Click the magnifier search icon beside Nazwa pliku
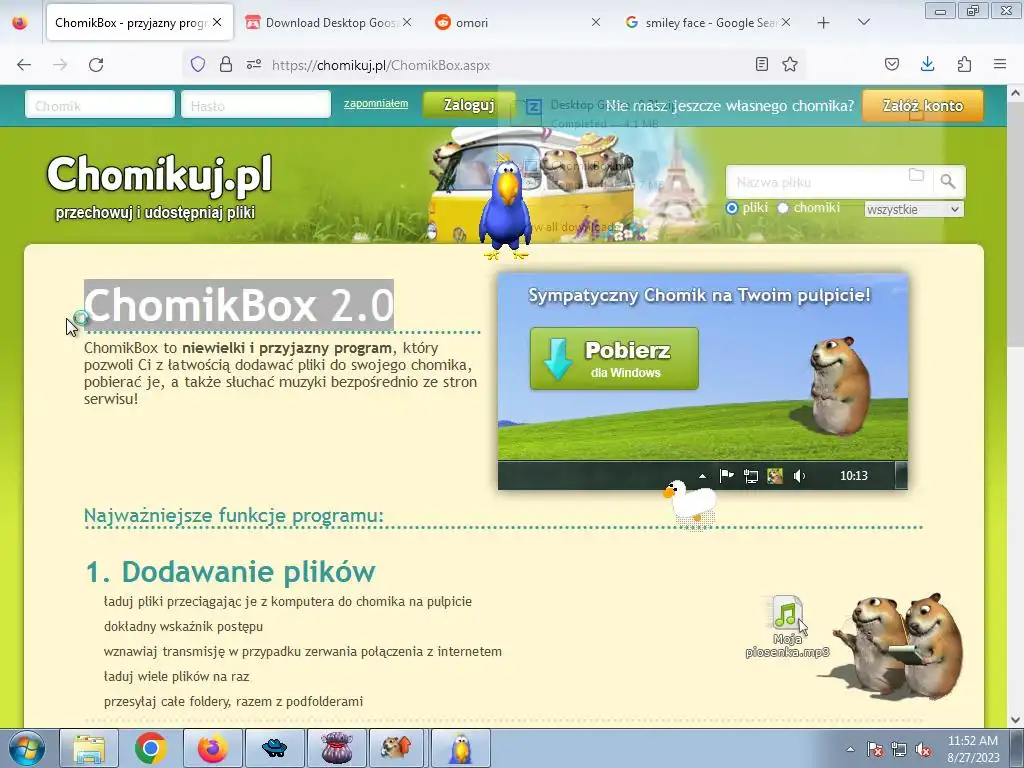This screenshot has width=1024, height=768. click(948, 182)
